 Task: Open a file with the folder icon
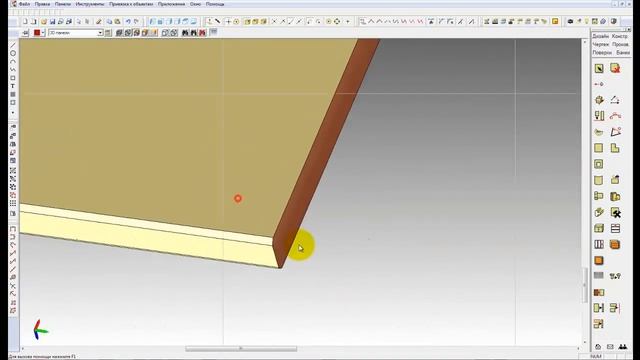44,21
